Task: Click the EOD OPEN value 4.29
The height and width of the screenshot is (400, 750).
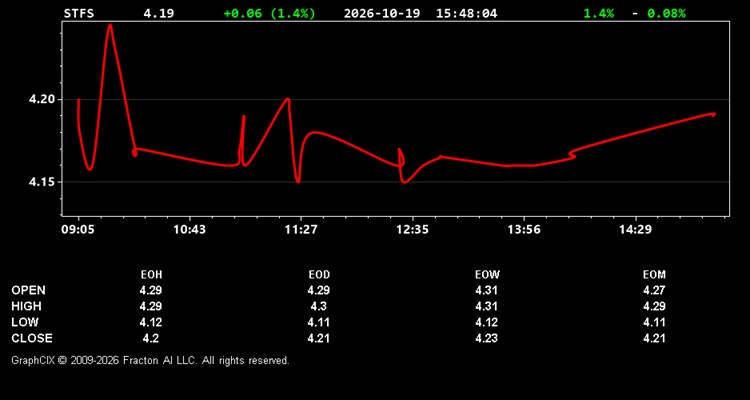Action: point(319,290)
